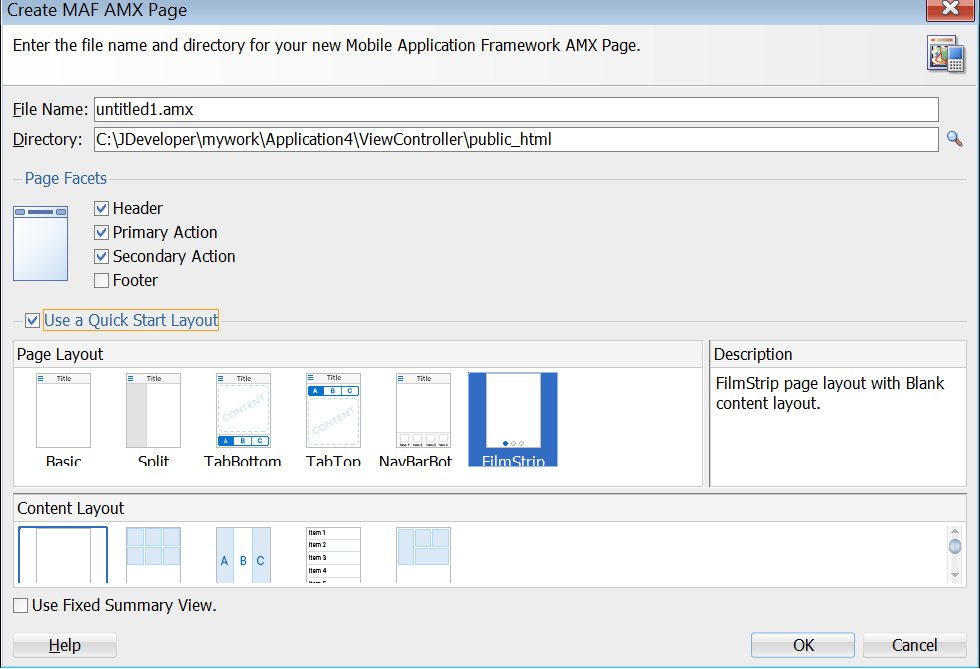Click the FilmStrip description text
This screenshot has height=669, width=980.
click(829, 393)
